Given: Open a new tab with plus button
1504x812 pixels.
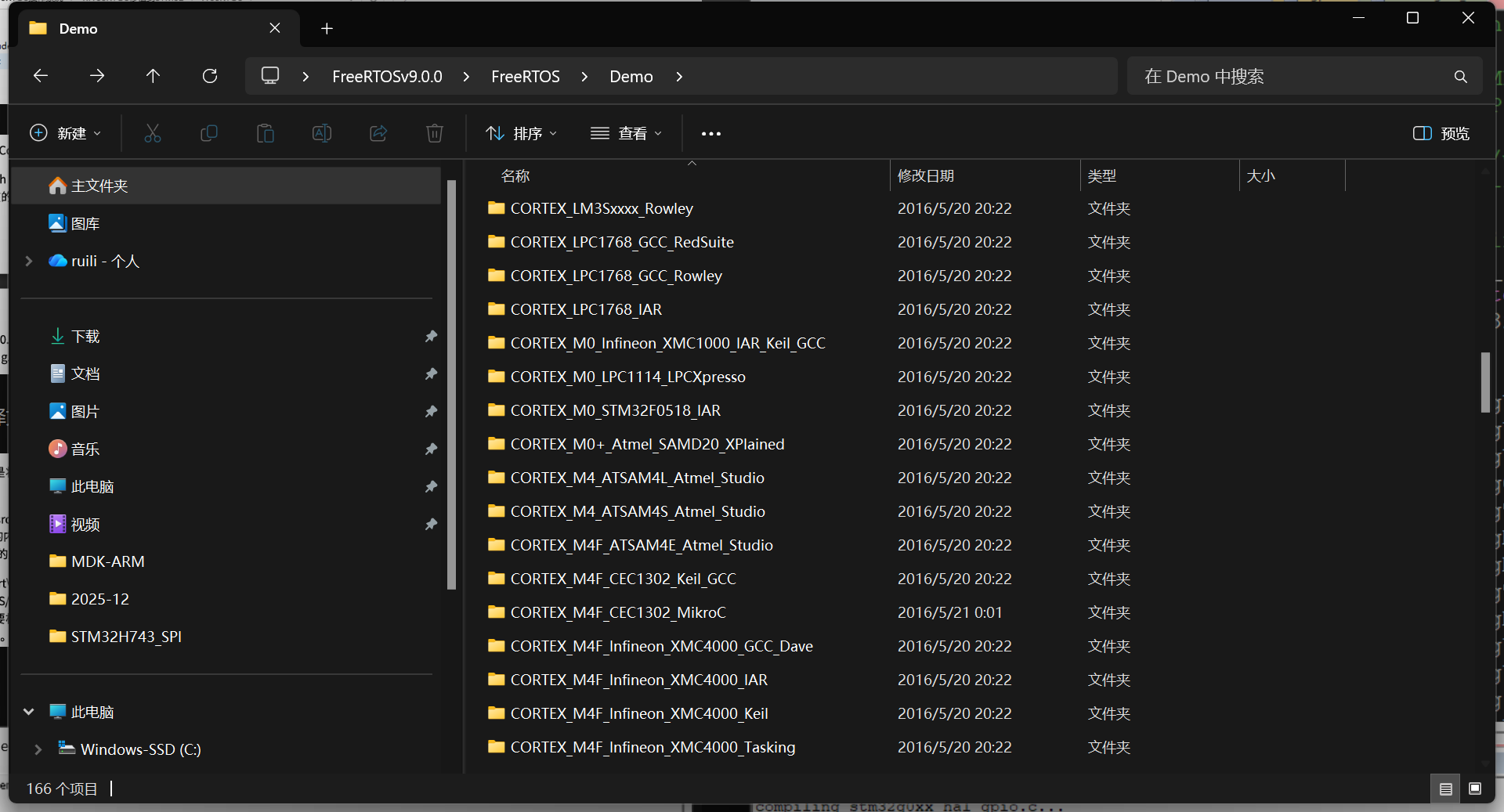Looking at the screenshot, I should pos(327,29).
